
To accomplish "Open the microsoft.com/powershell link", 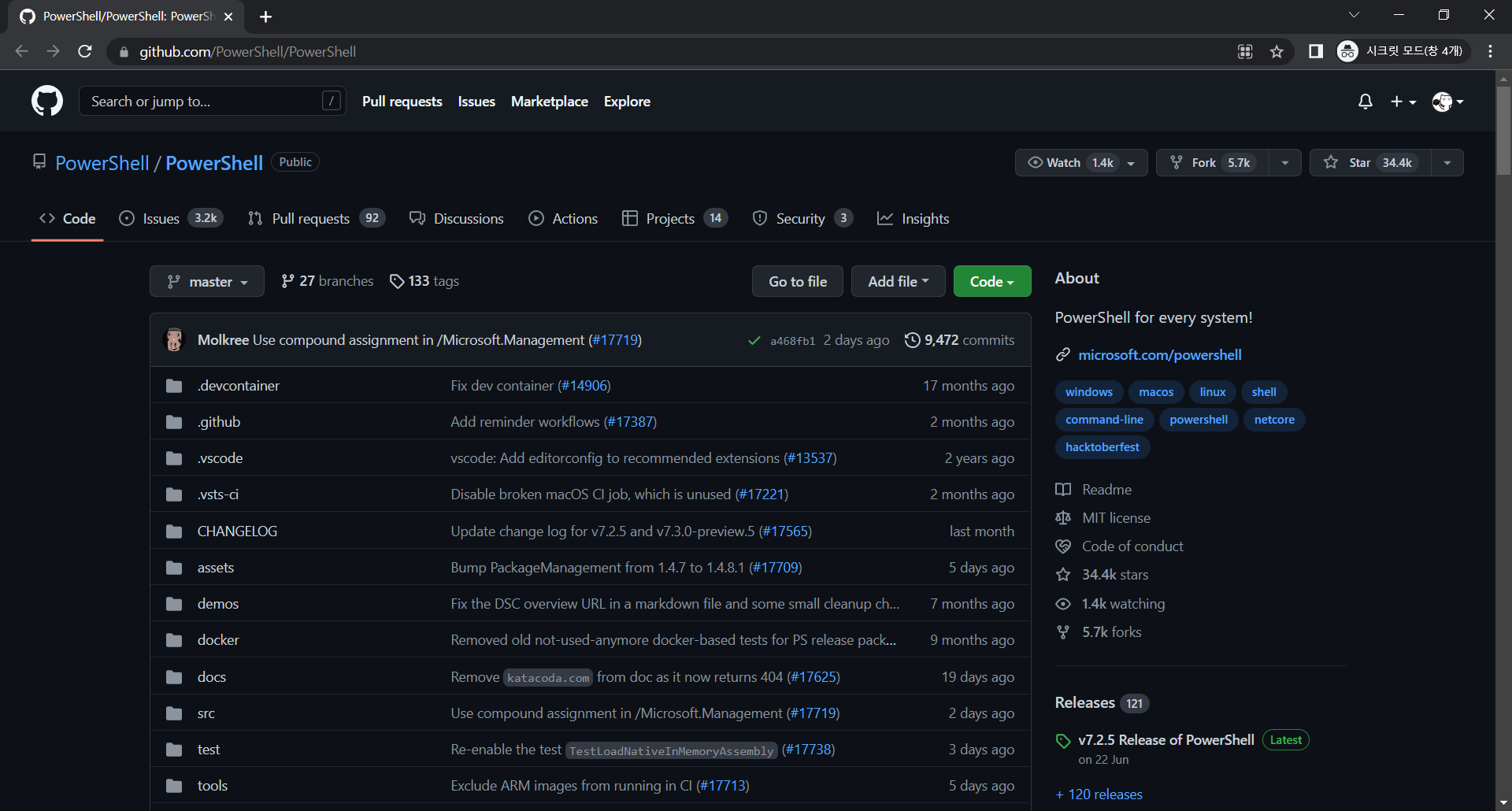I will click(1159, 355).
